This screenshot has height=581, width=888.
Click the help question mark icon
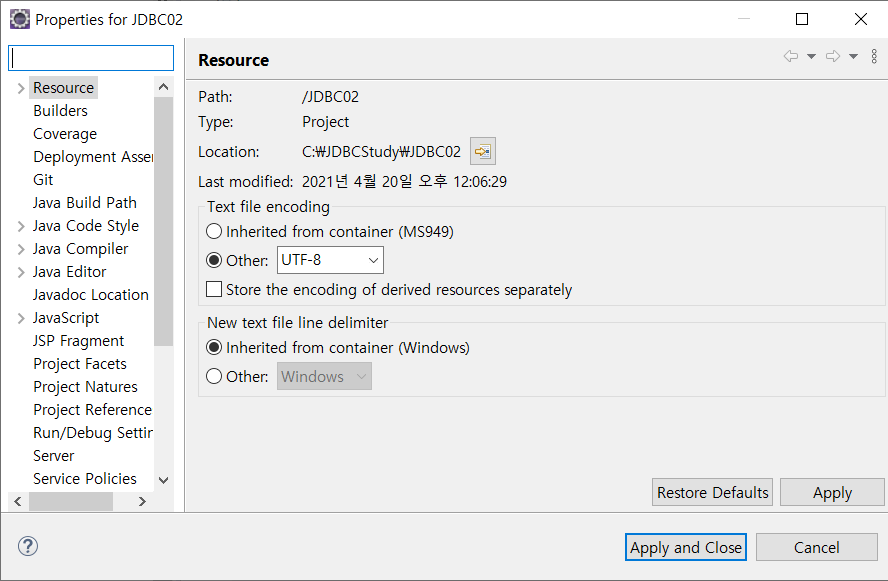(x=28, y=546)
